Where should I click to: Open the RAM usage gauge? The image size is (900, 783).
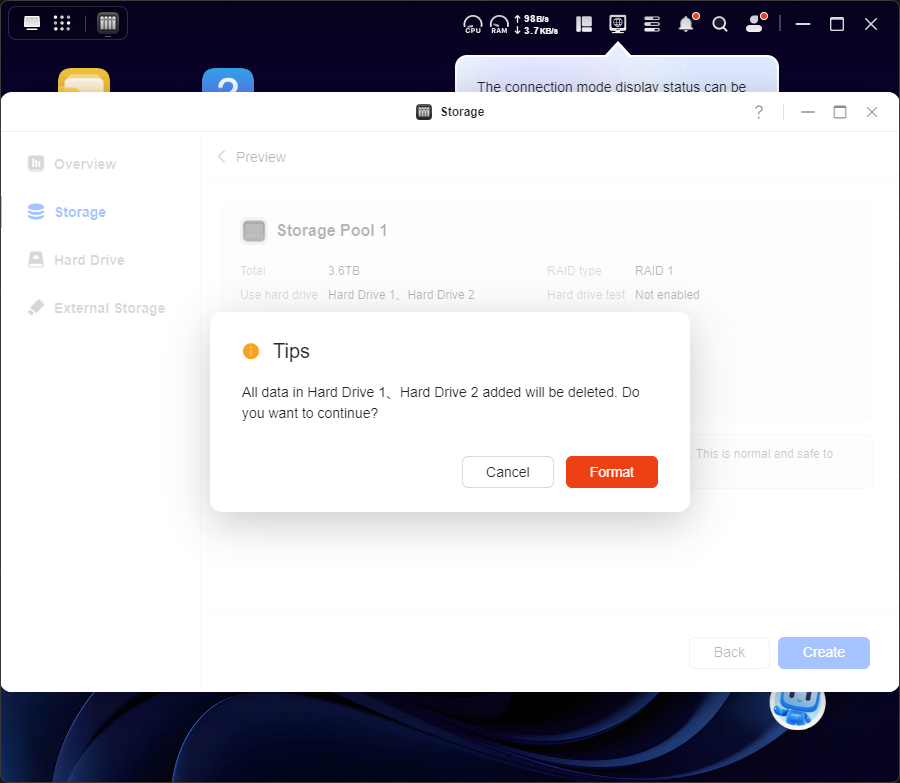(498, 24)
